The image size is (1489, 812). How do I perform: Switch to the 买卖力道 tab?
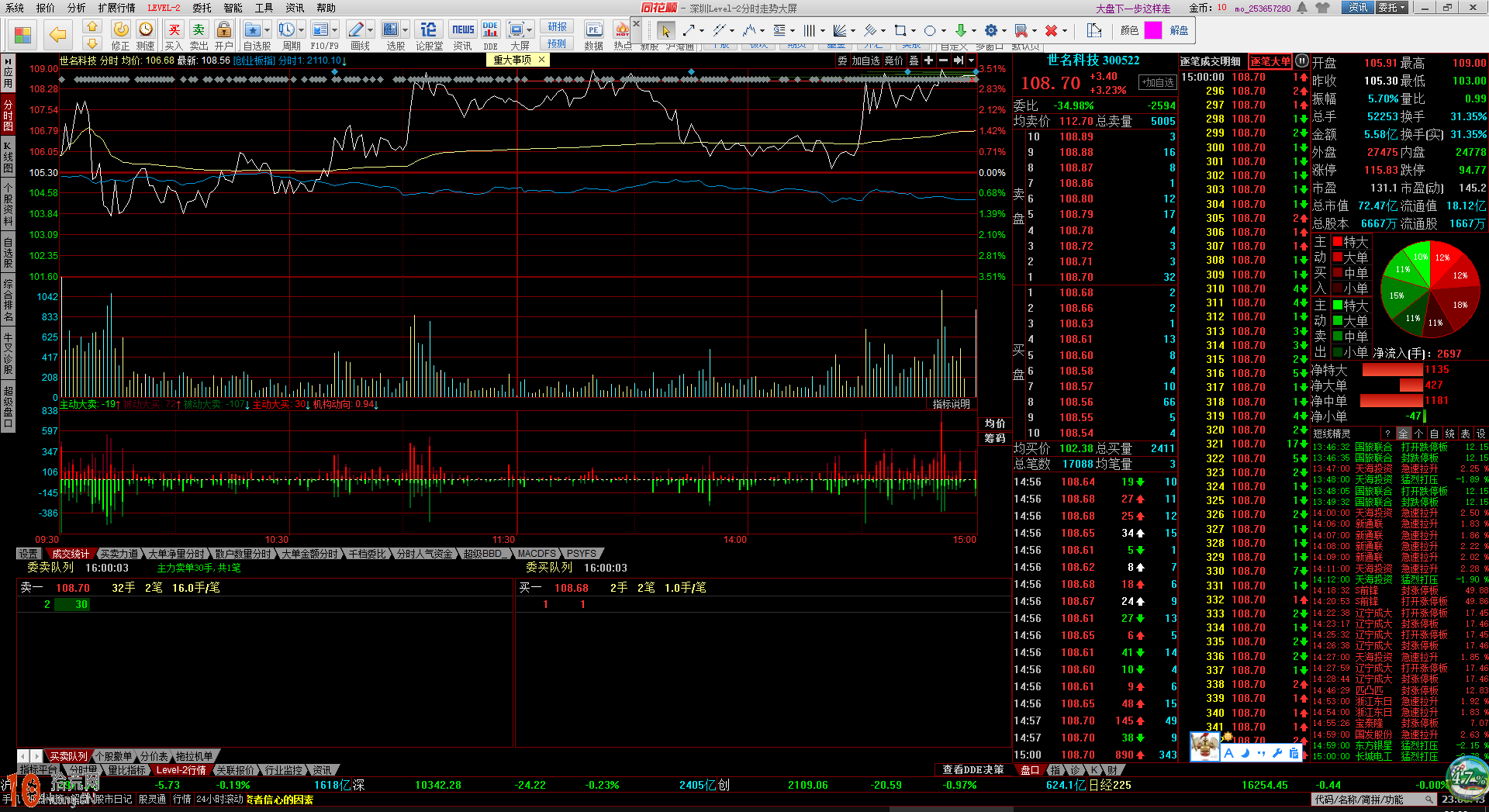(x=119, y=554)
